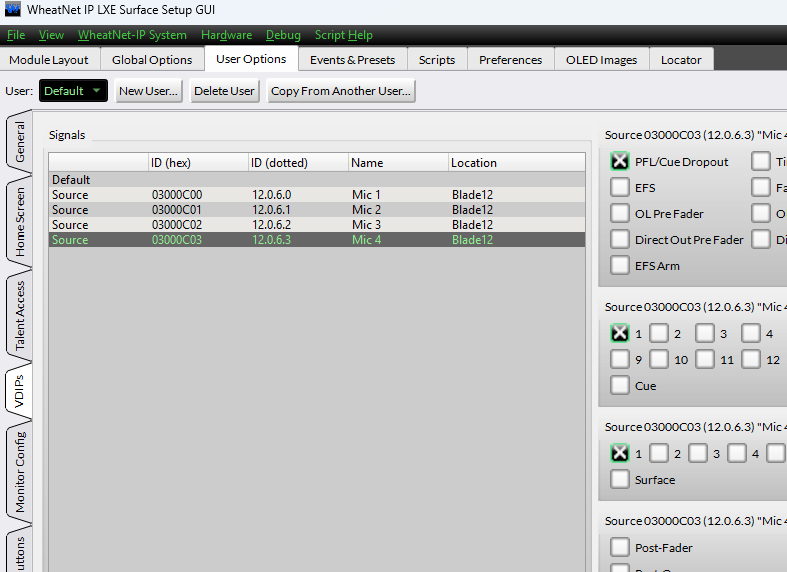The height and width of the screenshot is (572, 787).
Task: Select the Mic 3 source row
Action: pos(317,225)
